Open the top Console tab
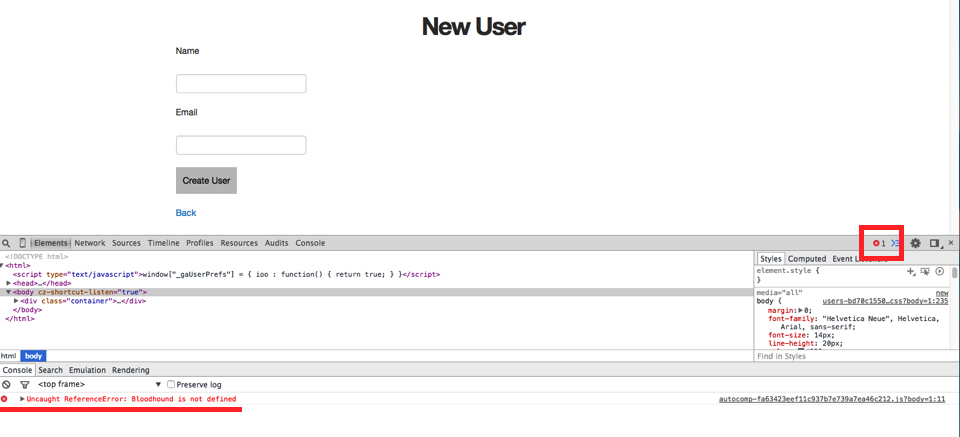This screenshot has width=960, height=437. 310,243
